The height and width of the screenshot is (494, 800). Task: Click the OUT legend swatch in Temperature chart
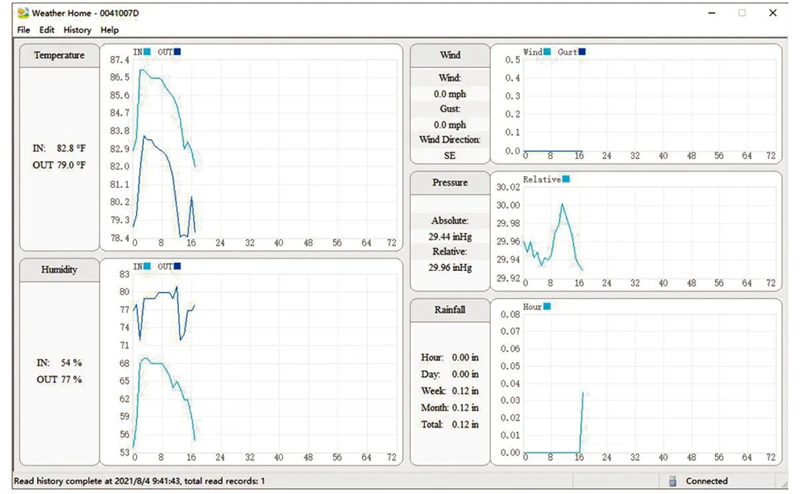tap(177, 52)
